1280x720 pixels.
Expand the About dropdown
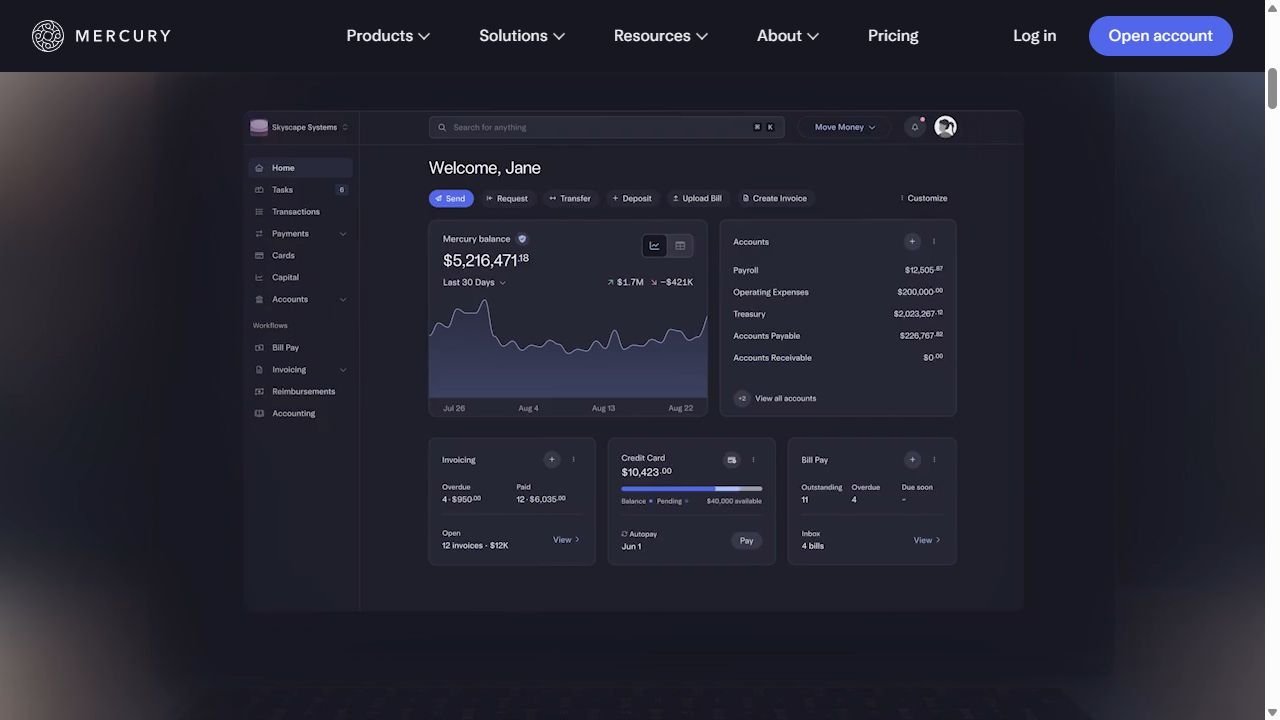pyautogui.click(x=788, y=36)
